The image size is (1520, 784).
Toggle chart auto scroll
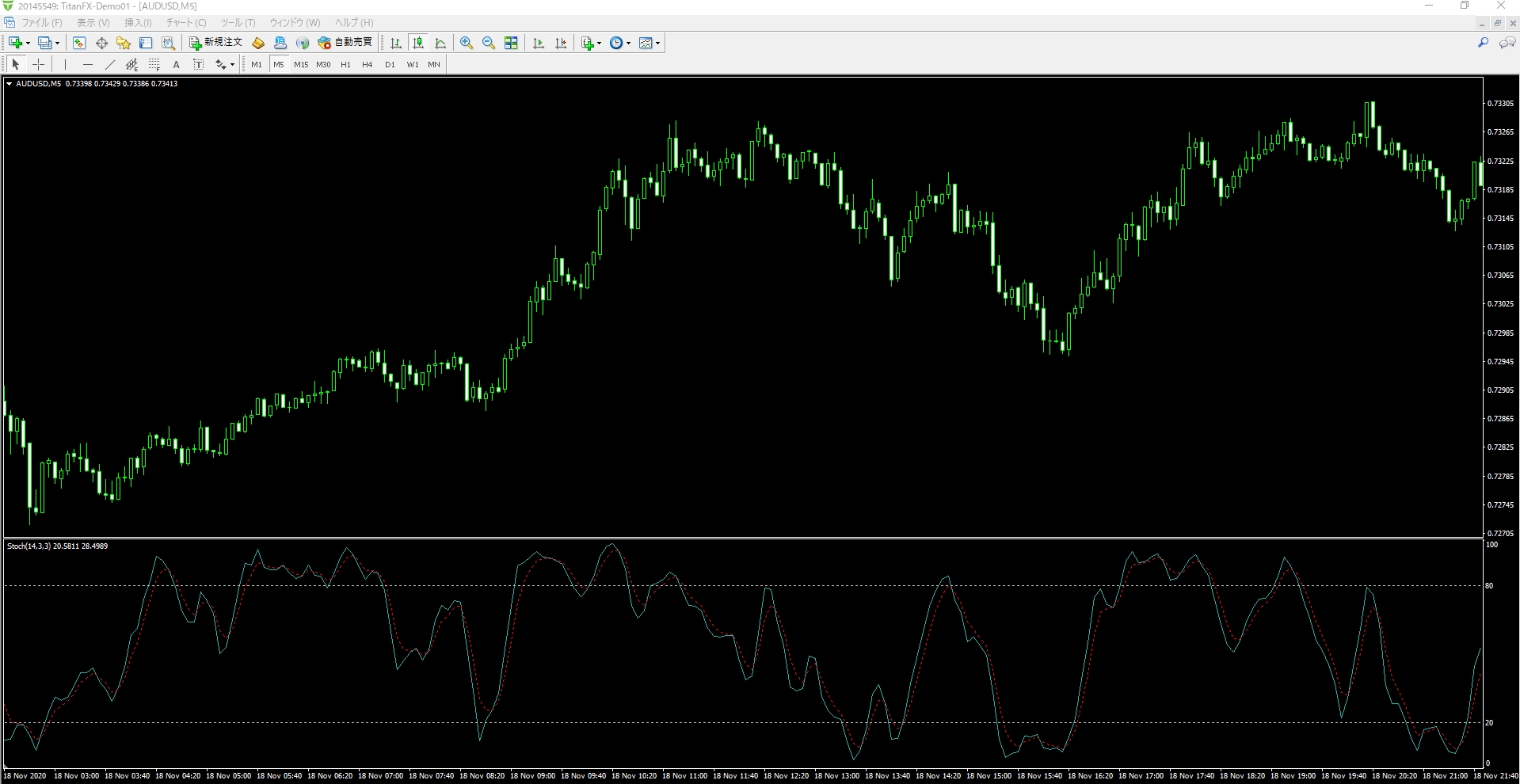pyautogui.click(x=539, y=43)
